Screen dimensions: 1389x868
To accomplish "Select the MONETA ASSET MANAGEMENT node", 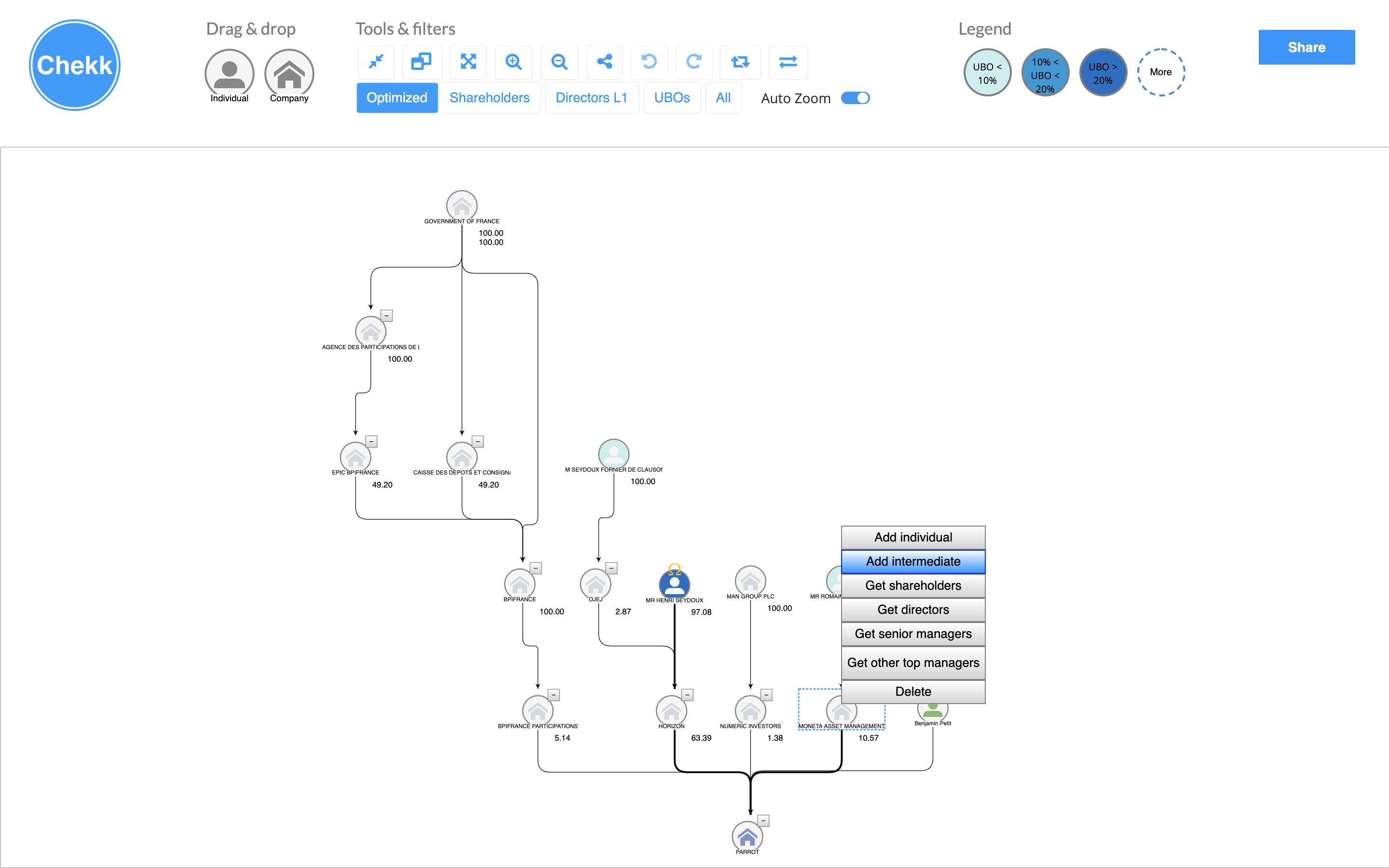I will tap(842, 715).
